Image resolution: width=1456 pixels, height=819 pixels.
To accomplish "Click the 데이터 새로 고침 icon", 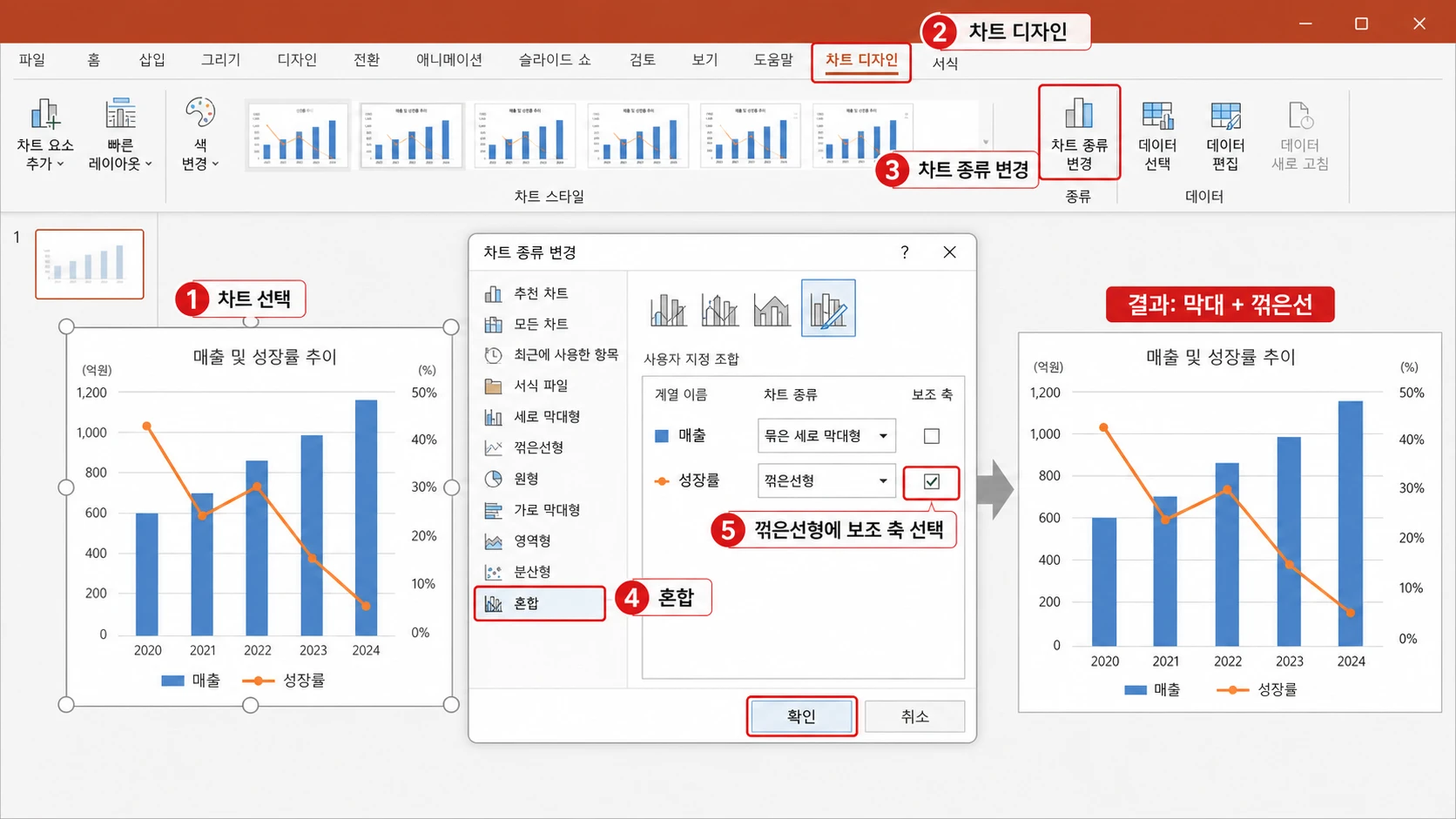I will pos(1299,134).
